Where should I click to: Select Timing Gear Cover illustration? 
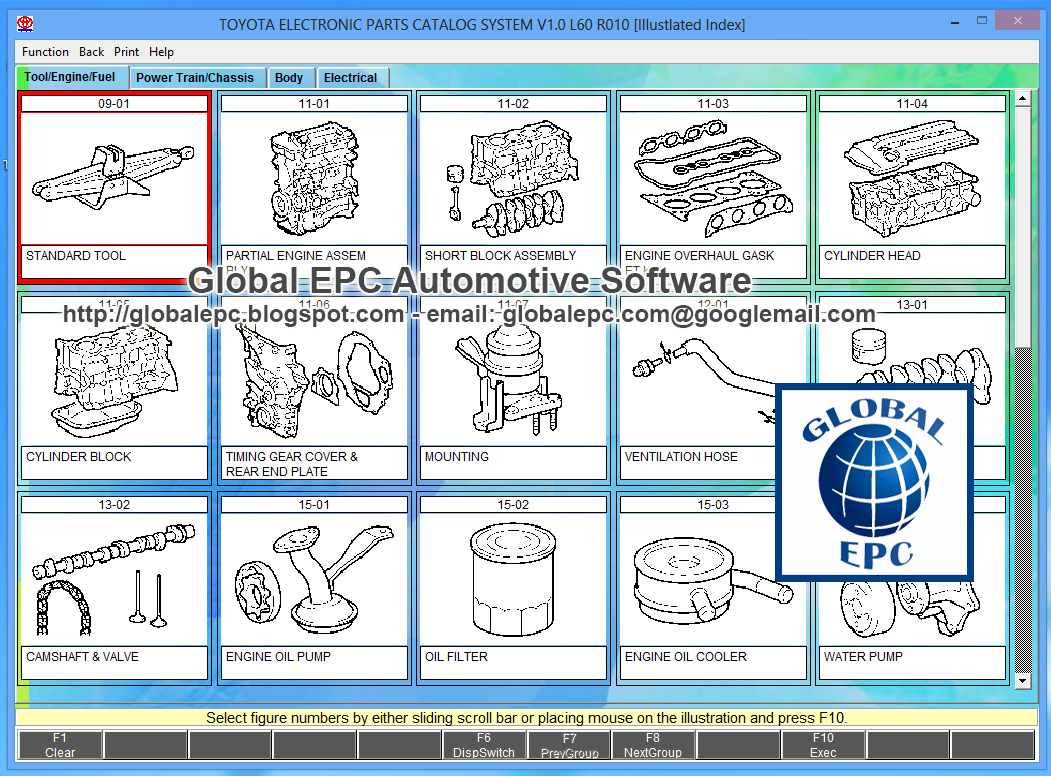click(314, 379)
